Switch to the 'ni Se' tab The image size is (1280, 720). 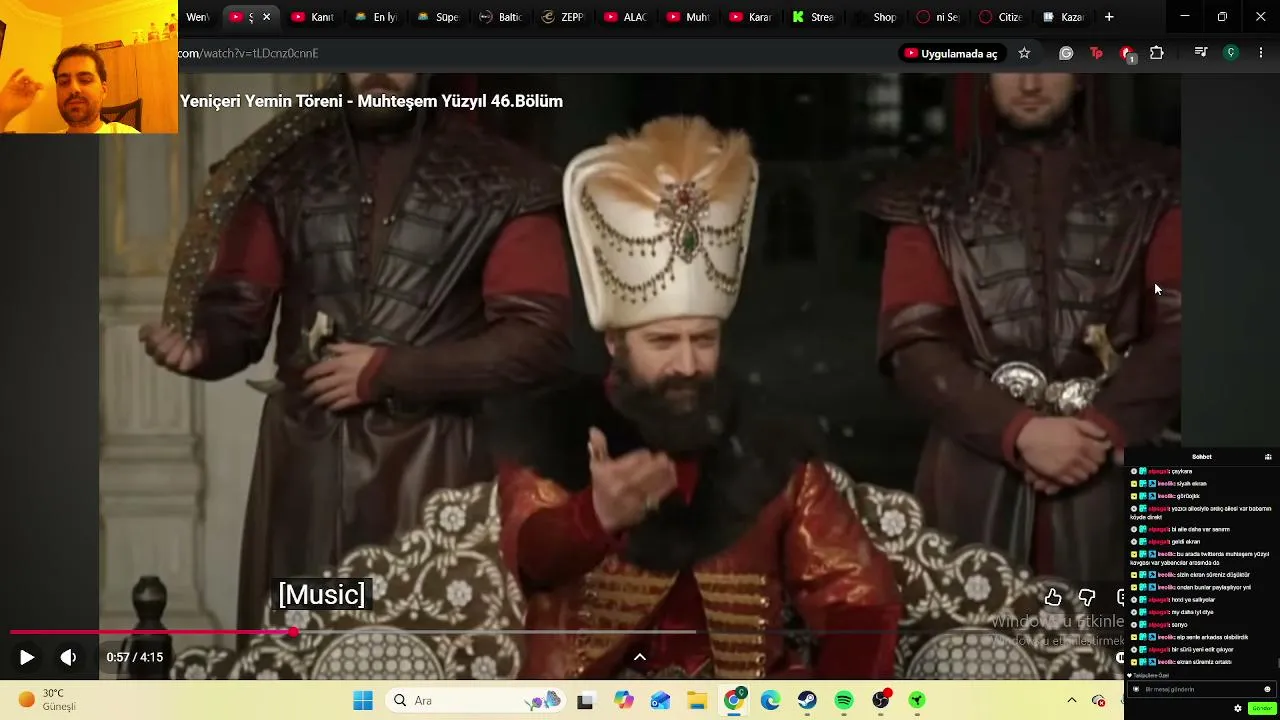[937, 17]
